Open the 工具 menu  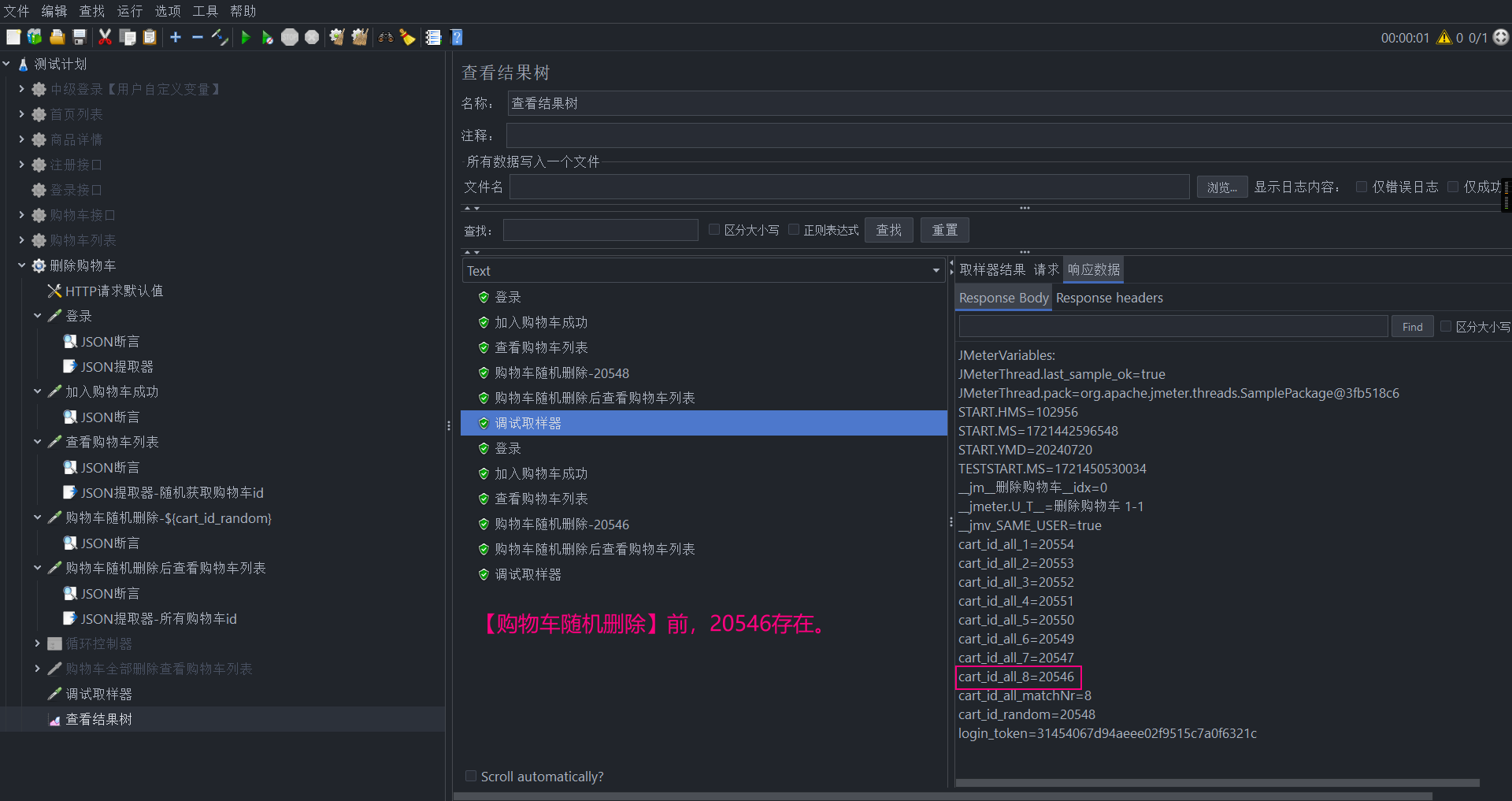206,11
